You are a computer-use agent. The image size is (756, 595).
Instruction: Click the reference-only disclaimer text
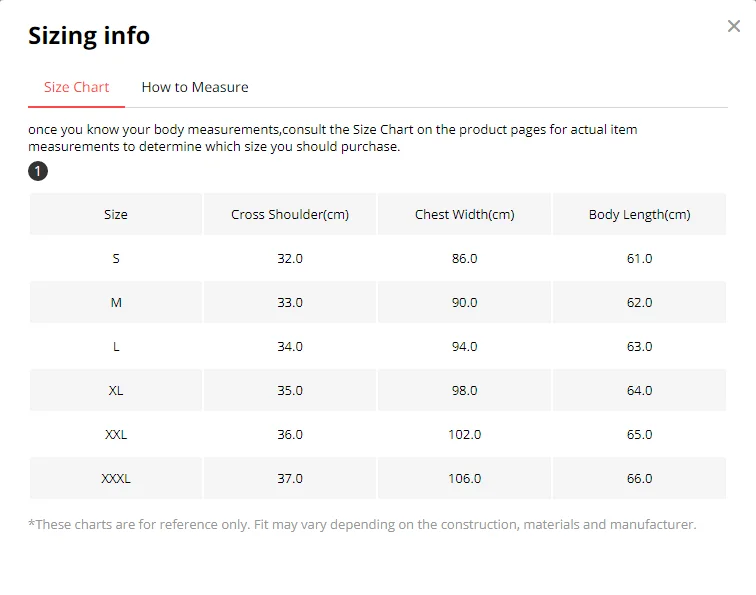(362, 524)
